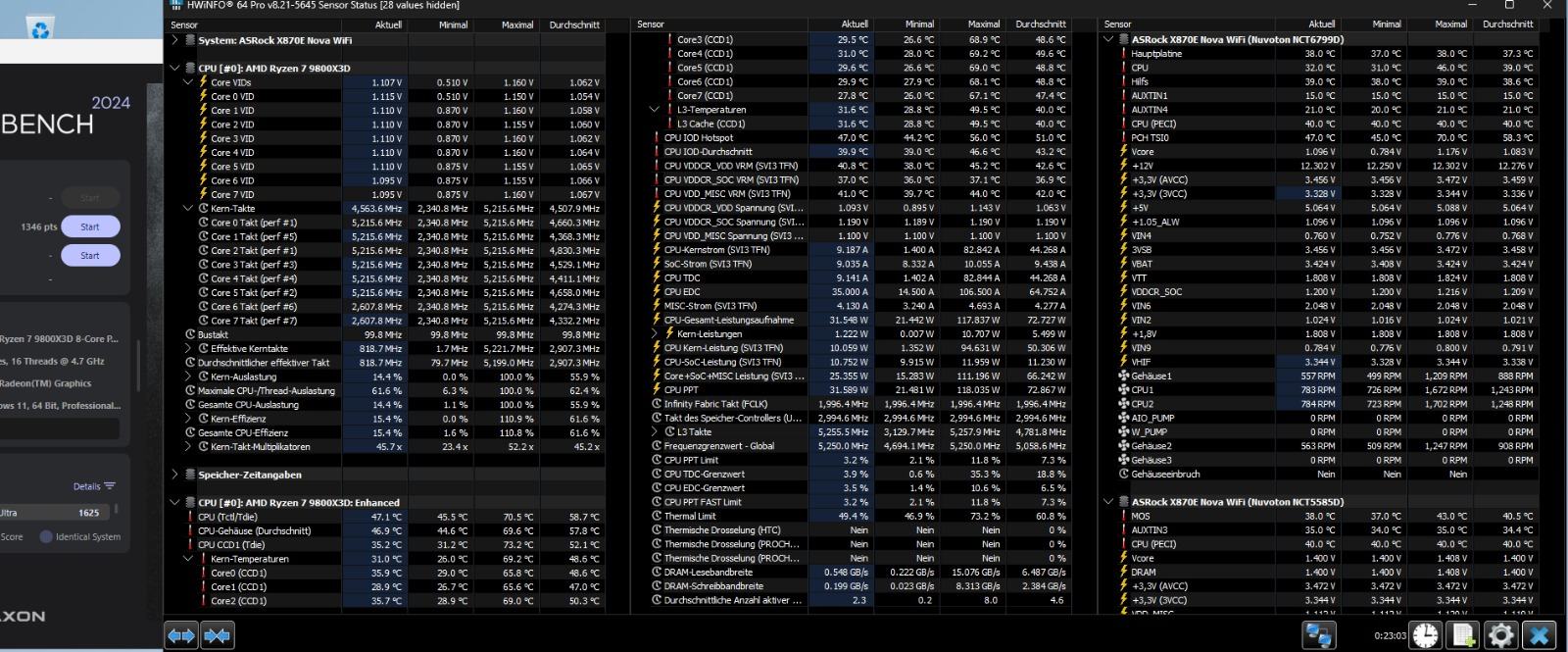Collapse the Kern-Takte subtree
This screenshot has height=652, width=1568.
point(189,208)
